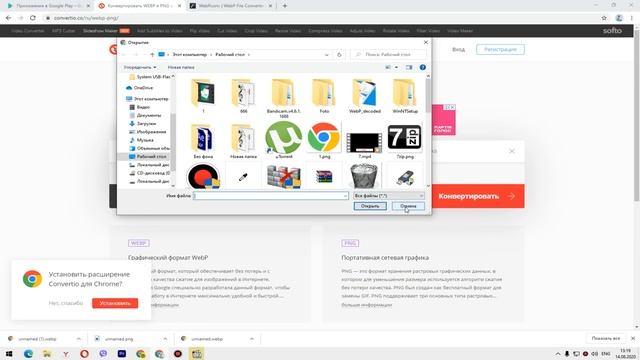The height and width of the screenshot is (360, 640).
Task: Click Показать все downloads button
Action: [x=606, y=338]
